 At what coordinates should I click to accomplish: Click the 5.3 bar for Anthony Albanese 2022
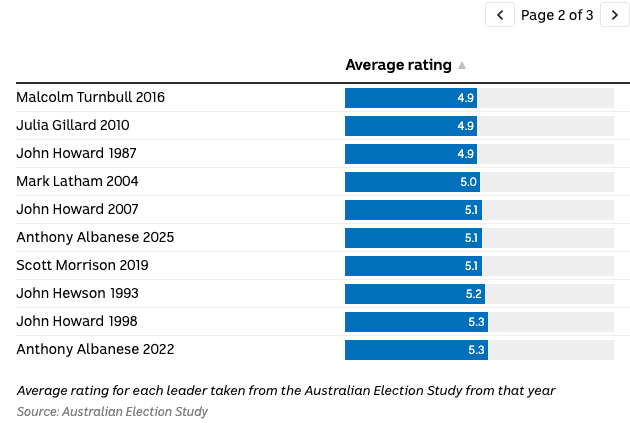416,350
